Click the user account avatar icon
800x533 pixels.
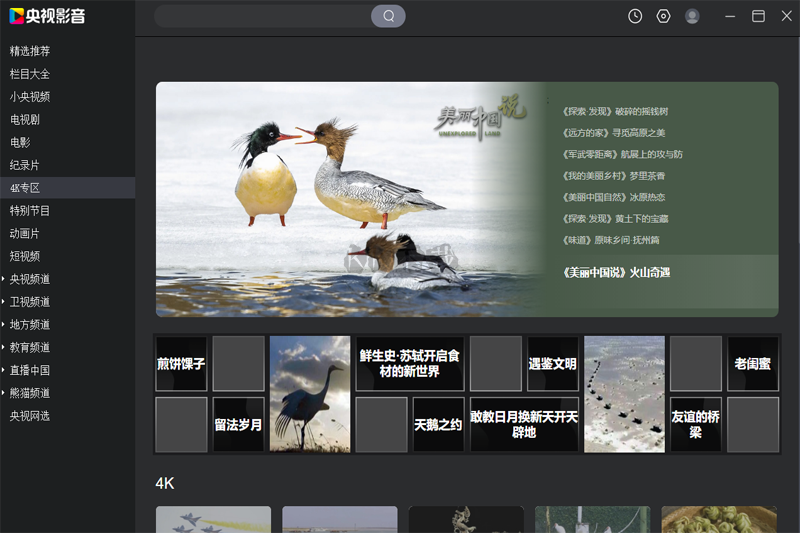point(692,16)
